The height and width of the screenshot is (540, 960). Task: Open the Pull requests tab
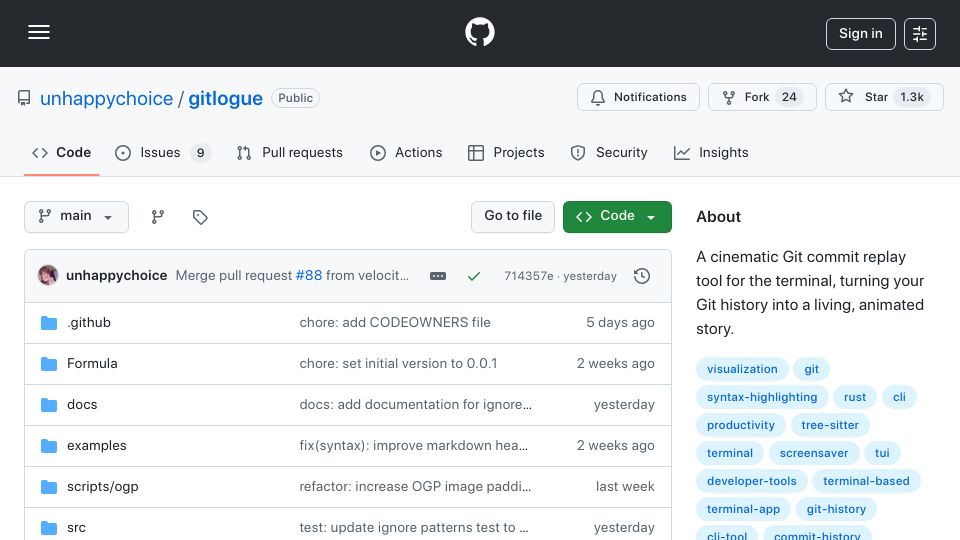click(x=290, y=152)
